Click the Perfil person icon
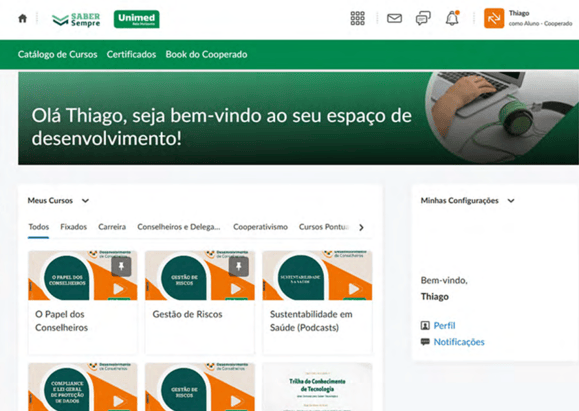The width and height of the screenshot is (579, 411). [425, 325]
